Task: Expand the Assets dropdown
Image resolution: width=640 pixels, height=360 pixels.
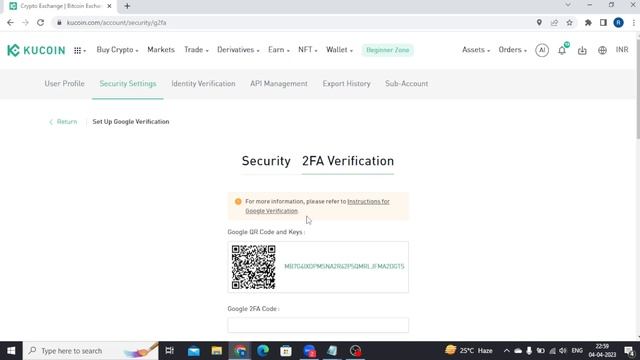Action: tap(476, 50)
